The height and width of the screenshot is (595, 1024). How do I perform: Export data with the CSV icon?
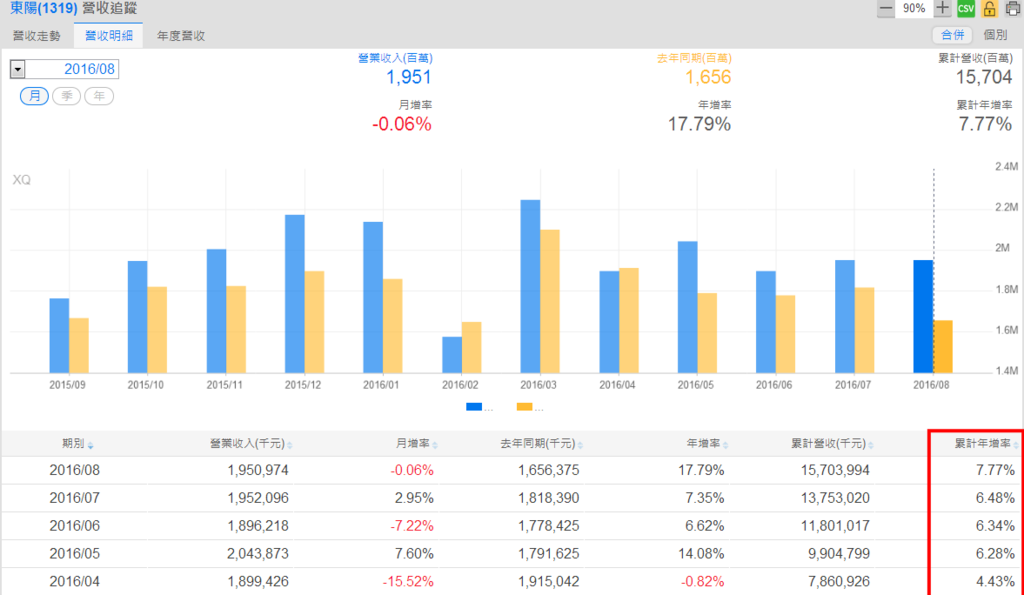click(966, 8)
